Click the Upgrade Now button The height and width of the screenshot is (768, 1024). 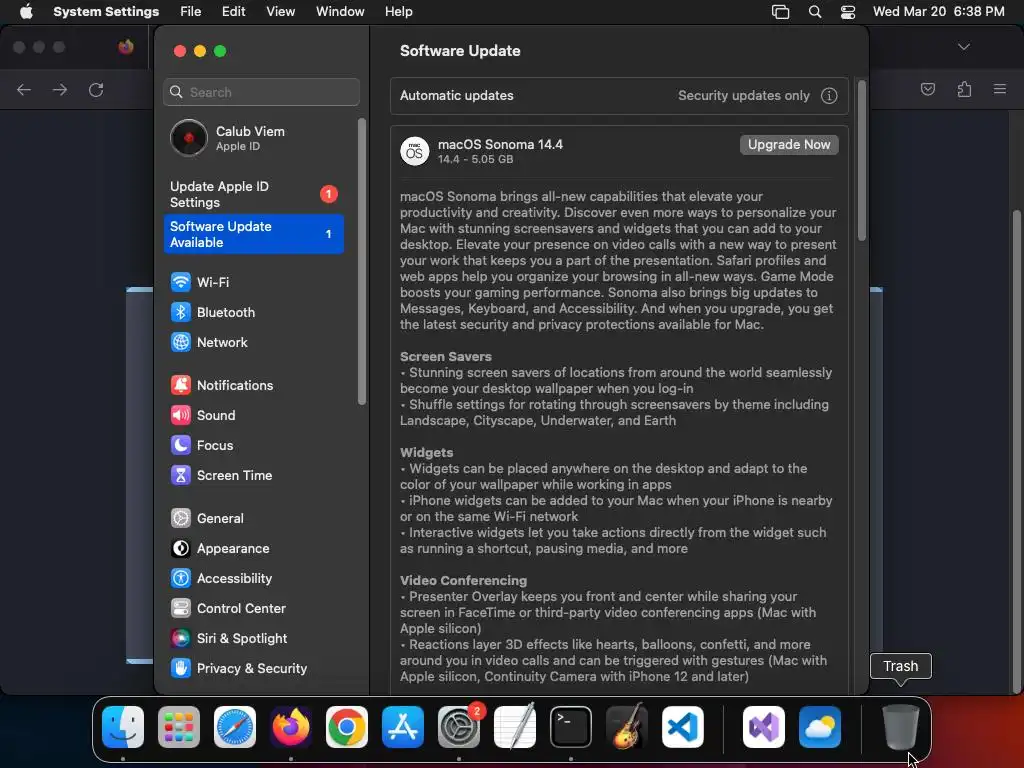pos(789,145)
